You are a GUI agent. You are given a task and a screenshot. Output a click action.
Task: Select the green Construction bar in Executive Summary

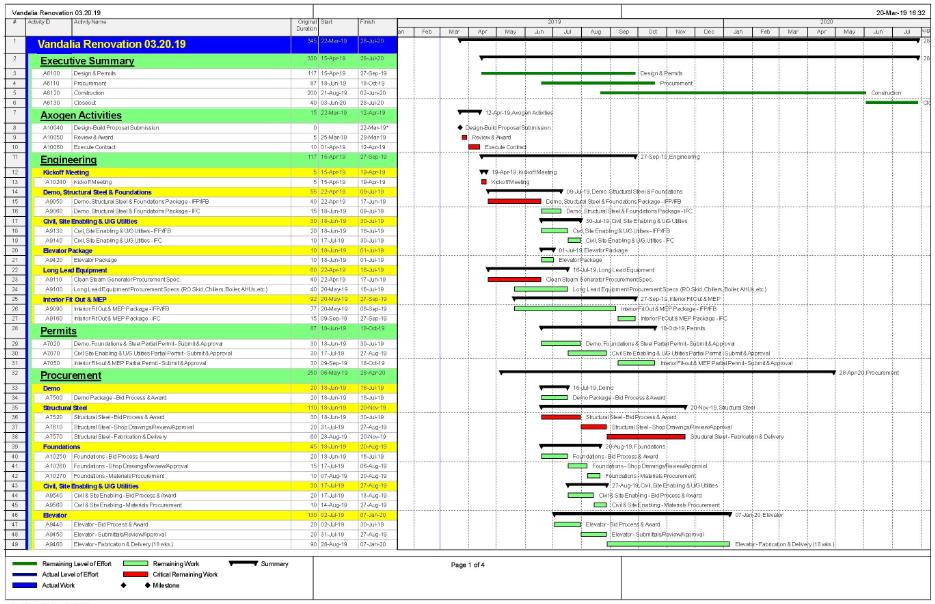[732, 92]
